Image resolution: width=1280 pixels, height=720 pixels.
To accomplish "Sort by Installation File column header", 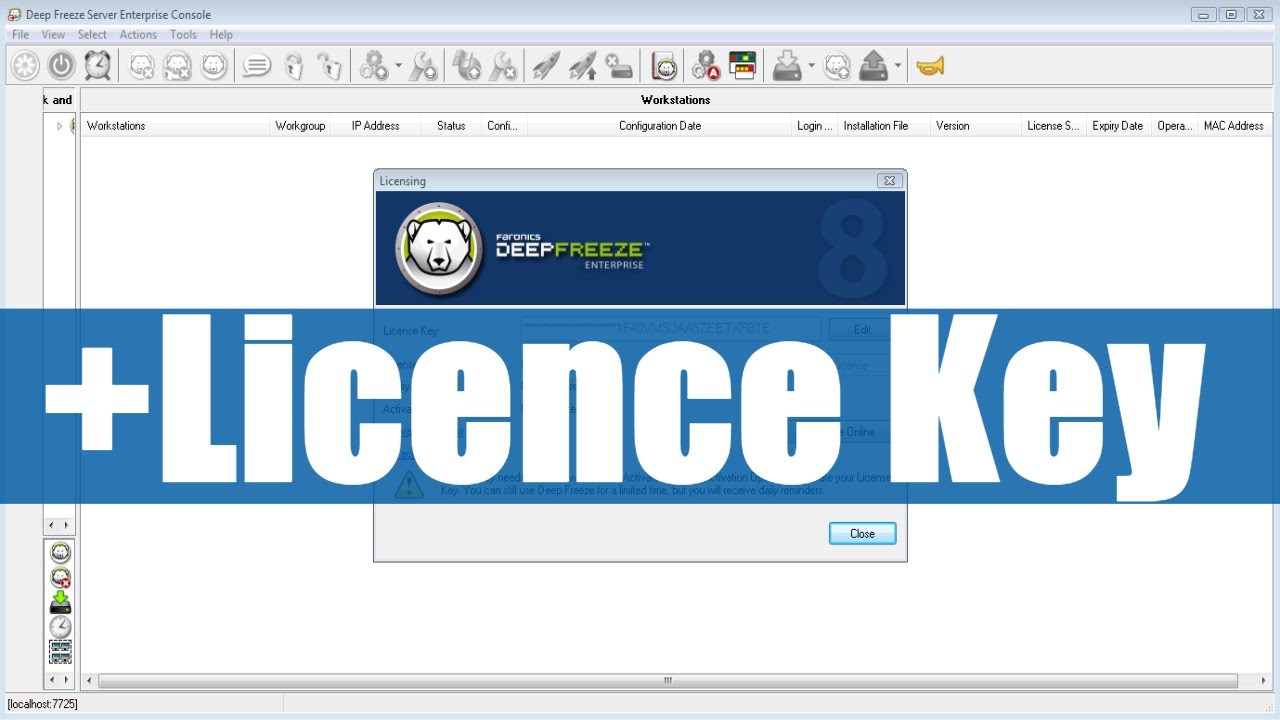I will pos(884,126).
